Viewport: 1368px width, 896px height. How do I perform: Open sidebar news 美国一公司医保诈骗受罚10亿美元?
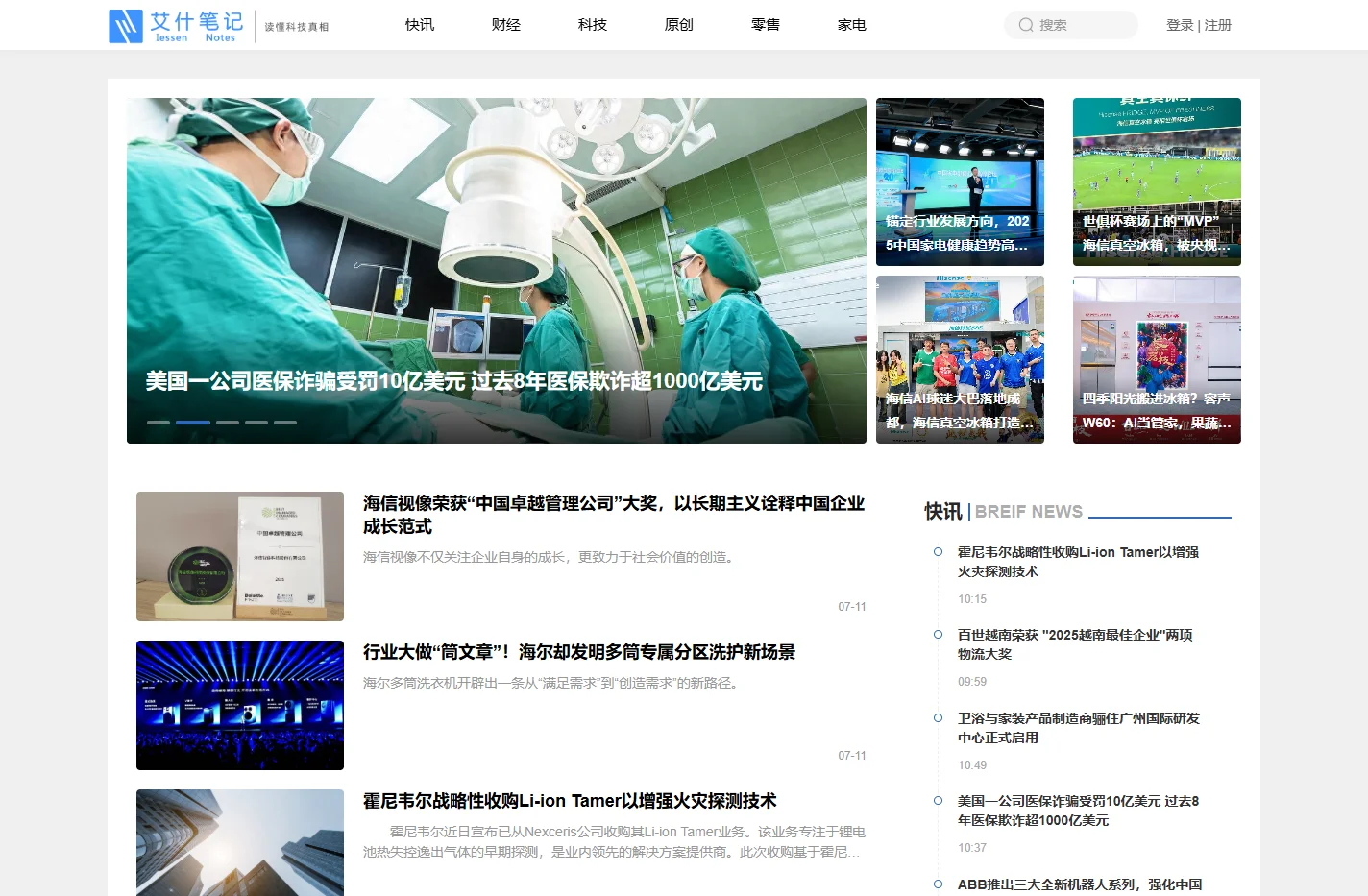click(x=1078, y=811)
